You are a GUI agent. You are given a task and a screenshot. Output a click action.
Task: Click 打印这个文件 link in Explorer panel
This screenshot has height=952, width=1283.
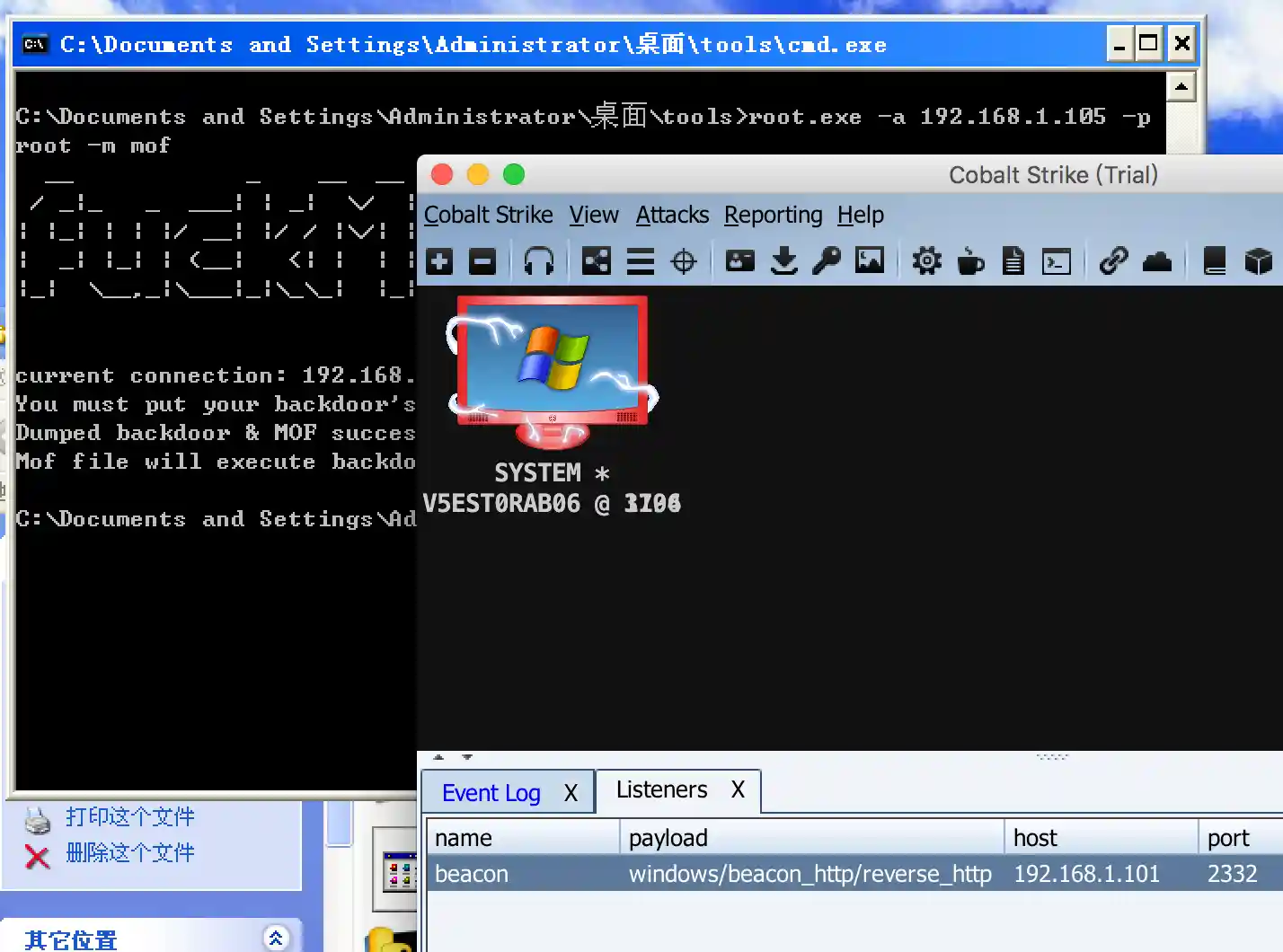point(130,816)
